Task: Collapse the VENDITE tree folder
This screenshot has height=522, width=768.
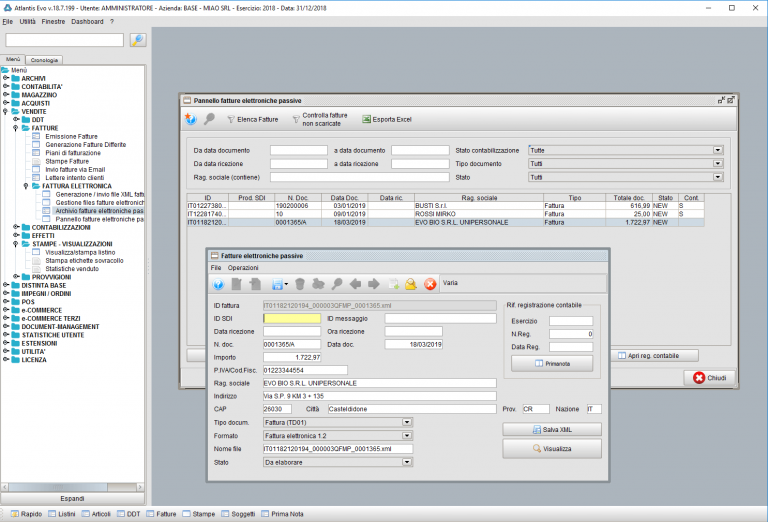Action: 5,111
